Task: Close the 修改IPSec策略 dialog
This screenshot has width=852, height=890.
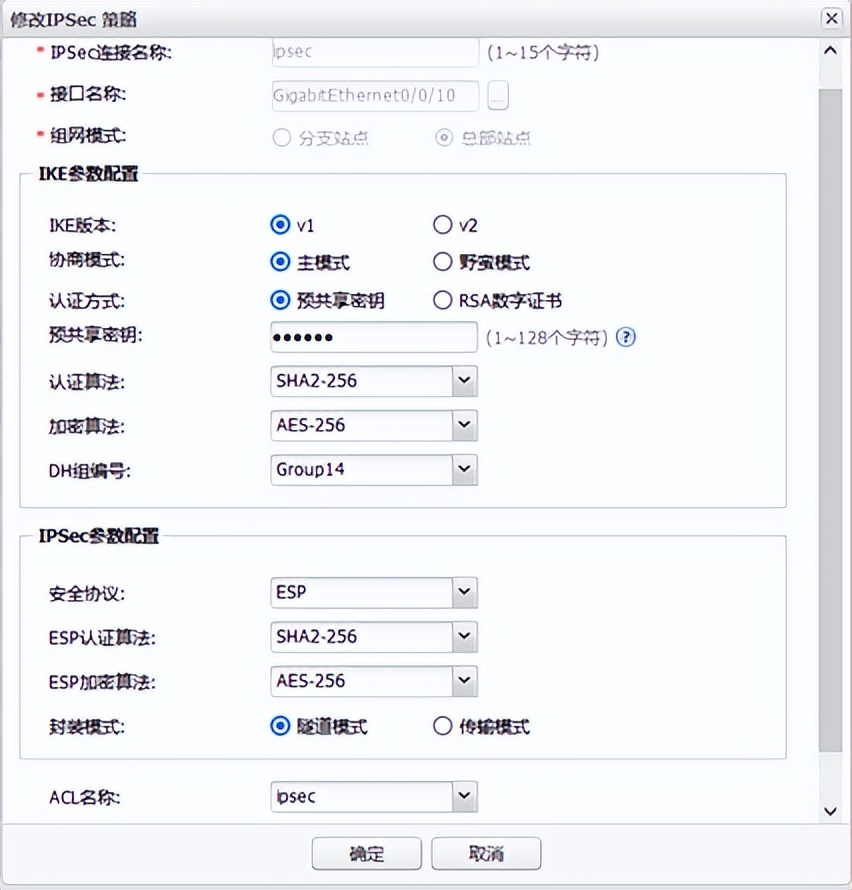Action: click(x=831, y=18)
